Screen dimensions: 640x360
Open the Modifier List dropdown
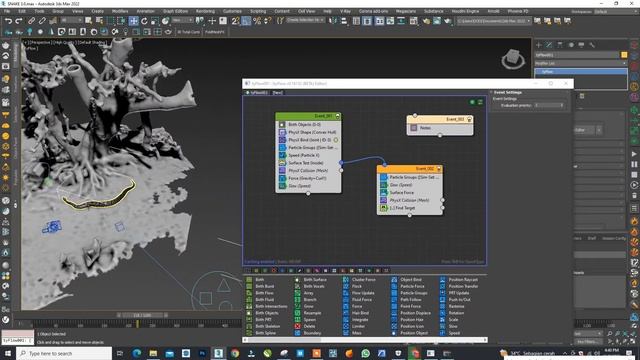(580, 63)
